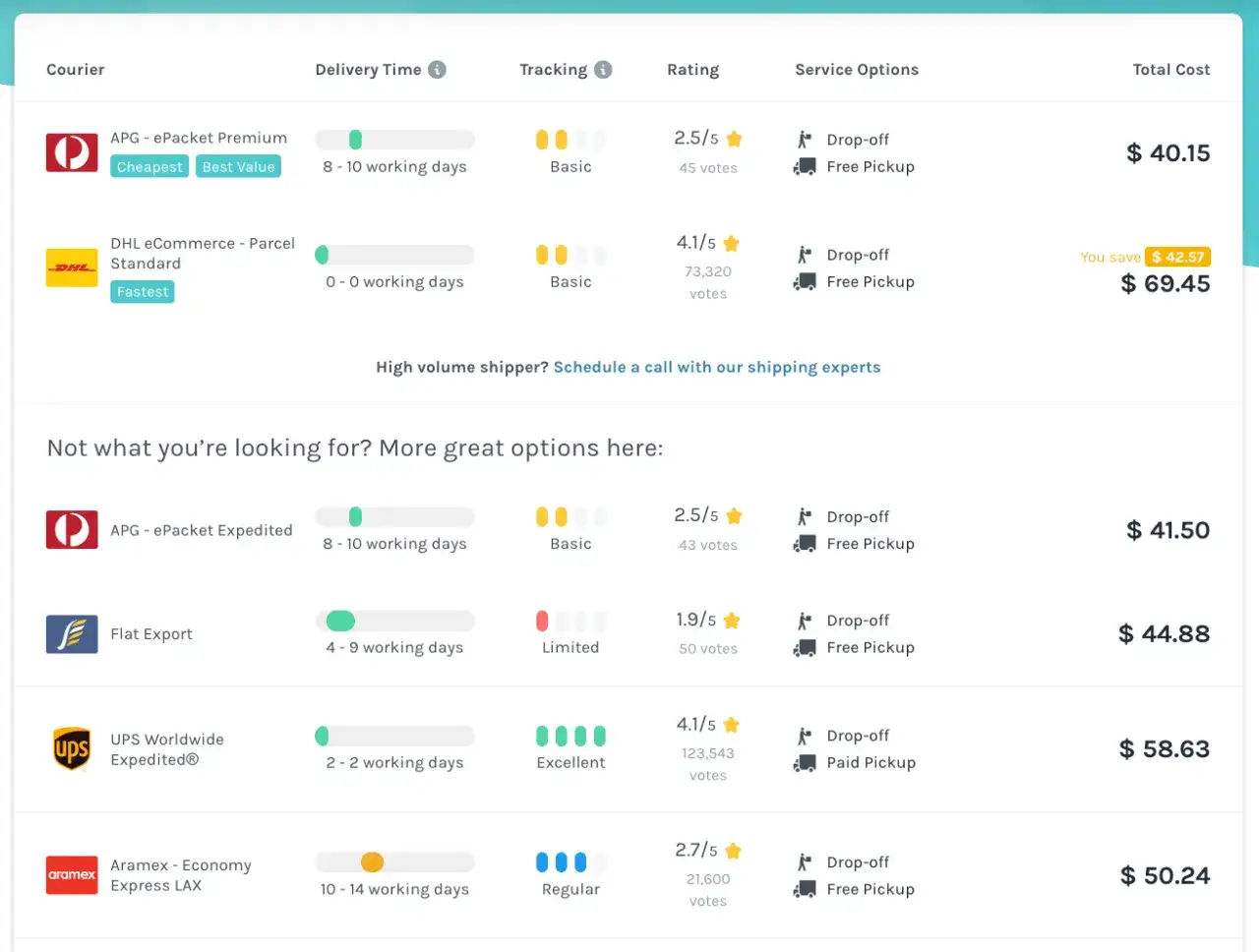
Task: Click the DHL eCommerce courier logo
Action: [72, 268]
